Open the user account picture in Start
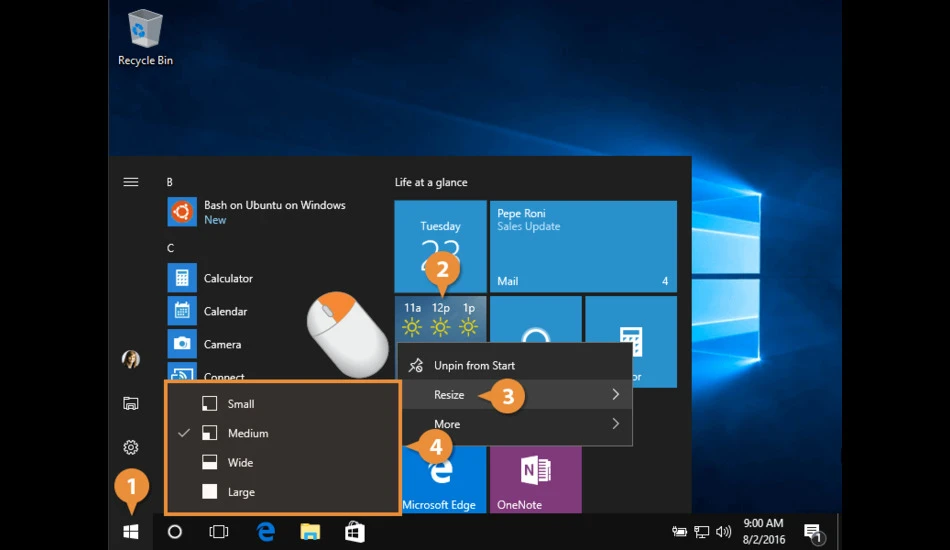This screenshot has height=550, width=950. tap(131, 359)
